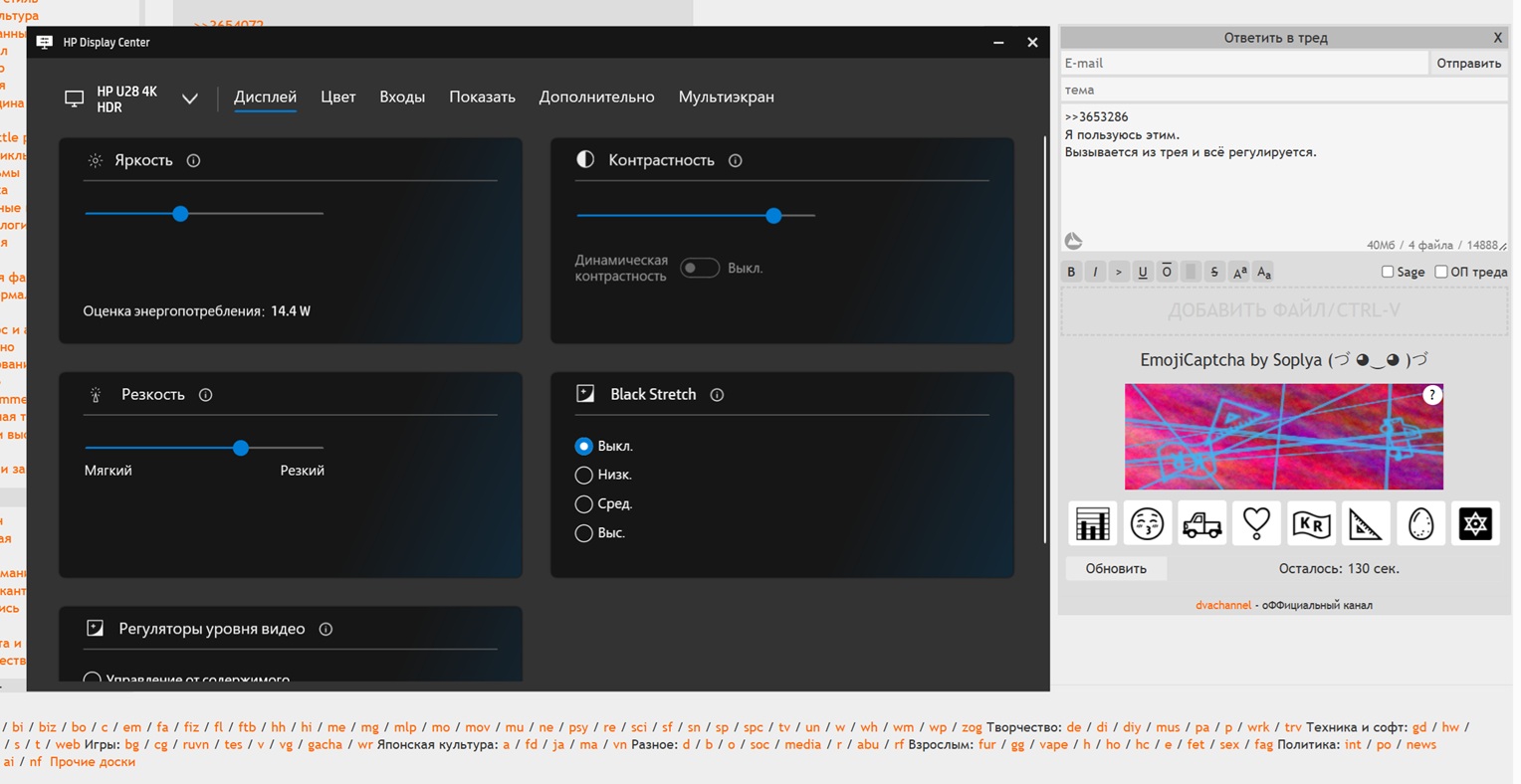Click the Резкость slider handle
Screen dimensions: 1521x784
pos(240,448)
